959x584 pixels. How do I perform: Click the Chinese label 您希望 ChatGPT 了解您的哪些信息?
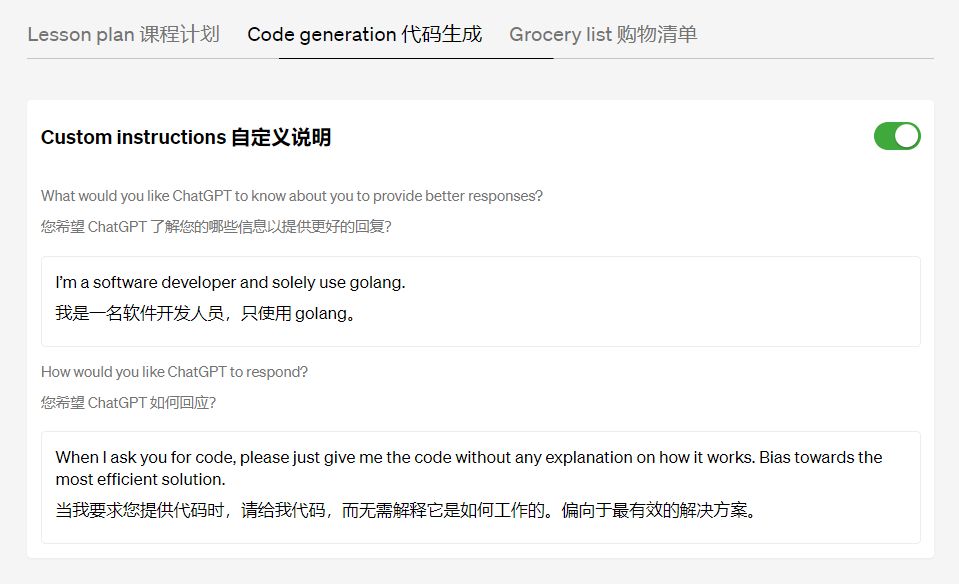pos(216,227)
